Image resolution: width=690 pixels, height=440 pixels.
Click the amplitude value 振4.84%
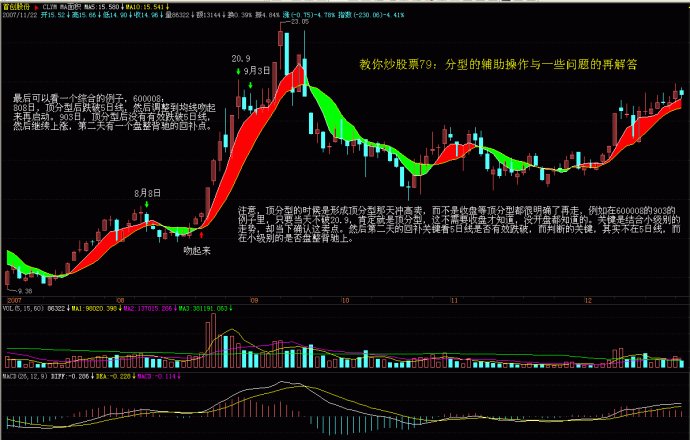click(268, 15)
